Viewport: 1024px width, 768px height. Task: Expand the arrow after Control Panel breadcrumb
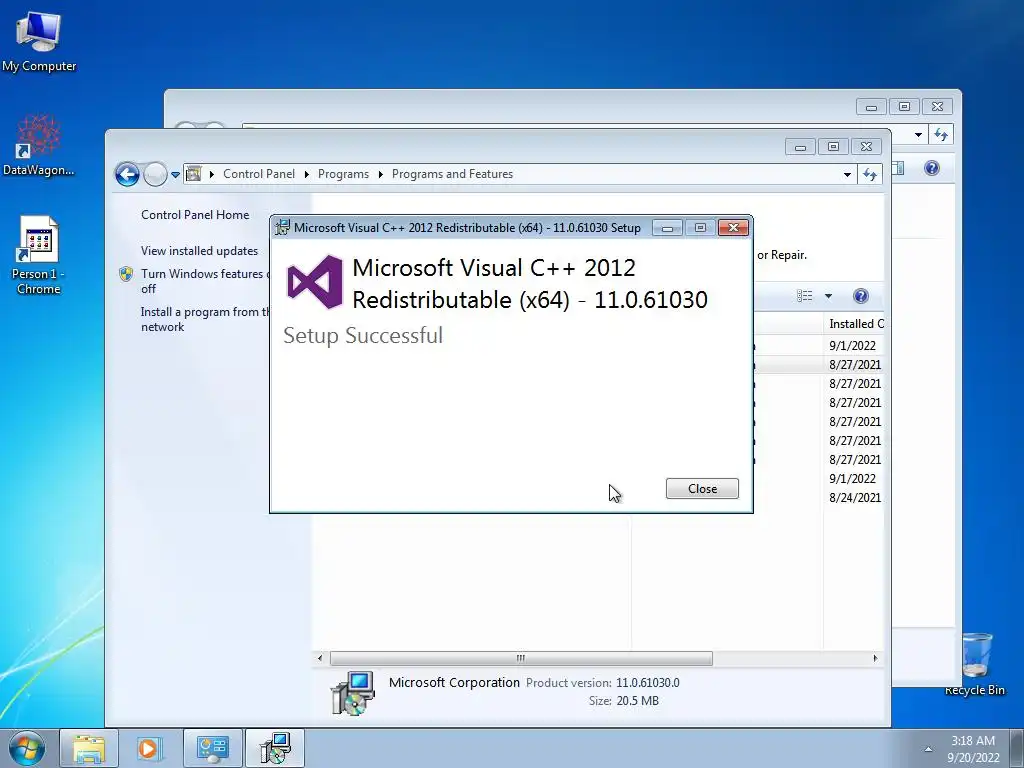tap(306, 174)
